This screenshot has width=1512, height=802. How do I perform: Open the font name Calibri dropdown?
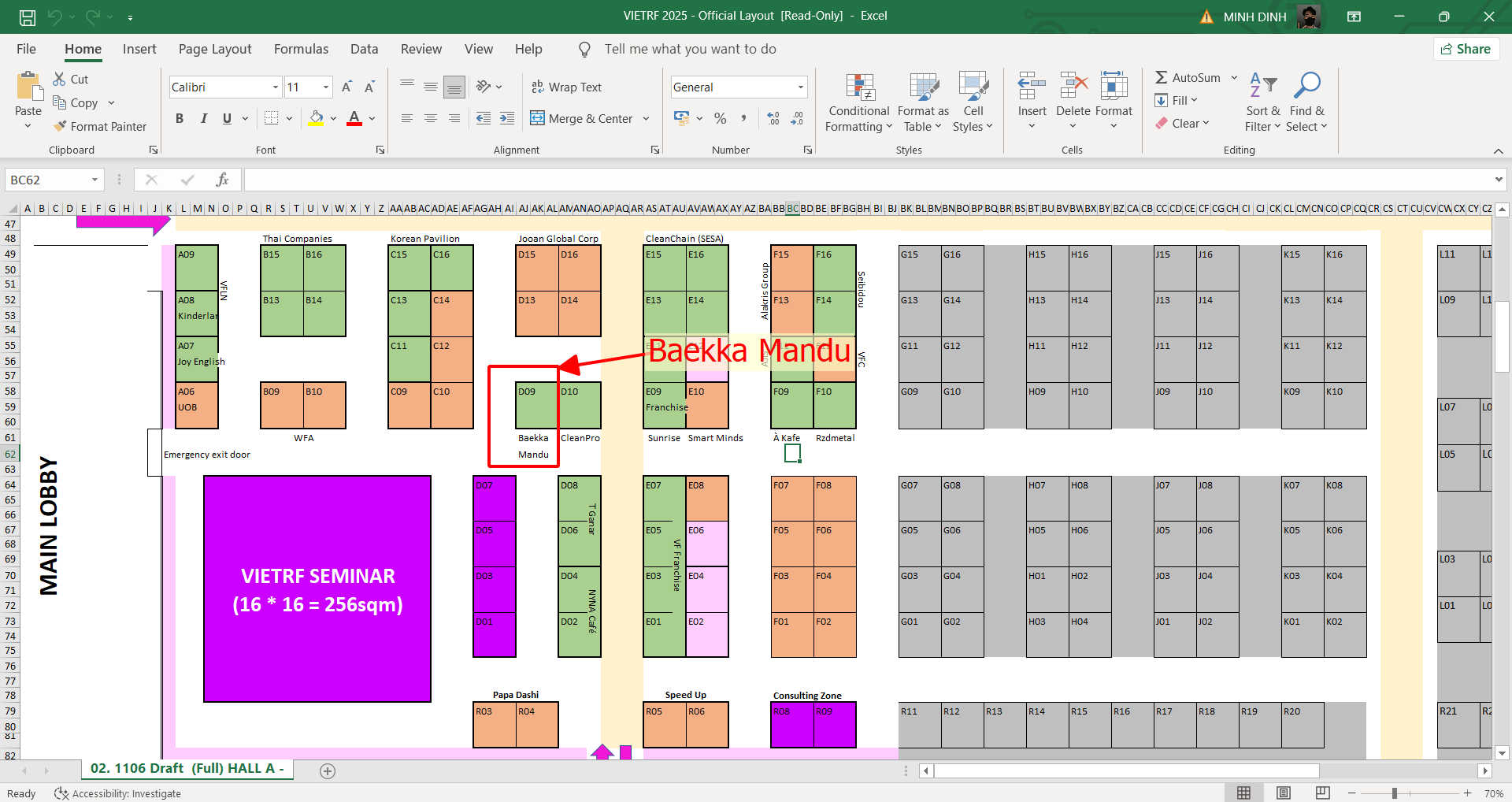(x=275, y=87)
